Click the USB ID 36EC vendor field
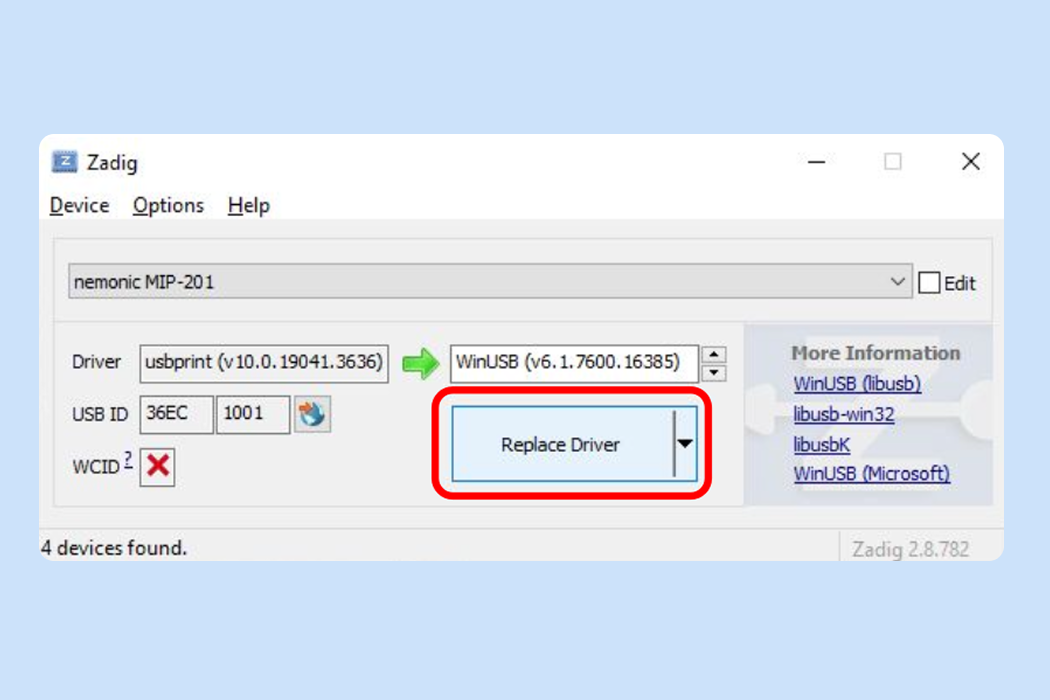Image resolution: width=1050 pixels, height=700 pixels. (x=176, y=414)
